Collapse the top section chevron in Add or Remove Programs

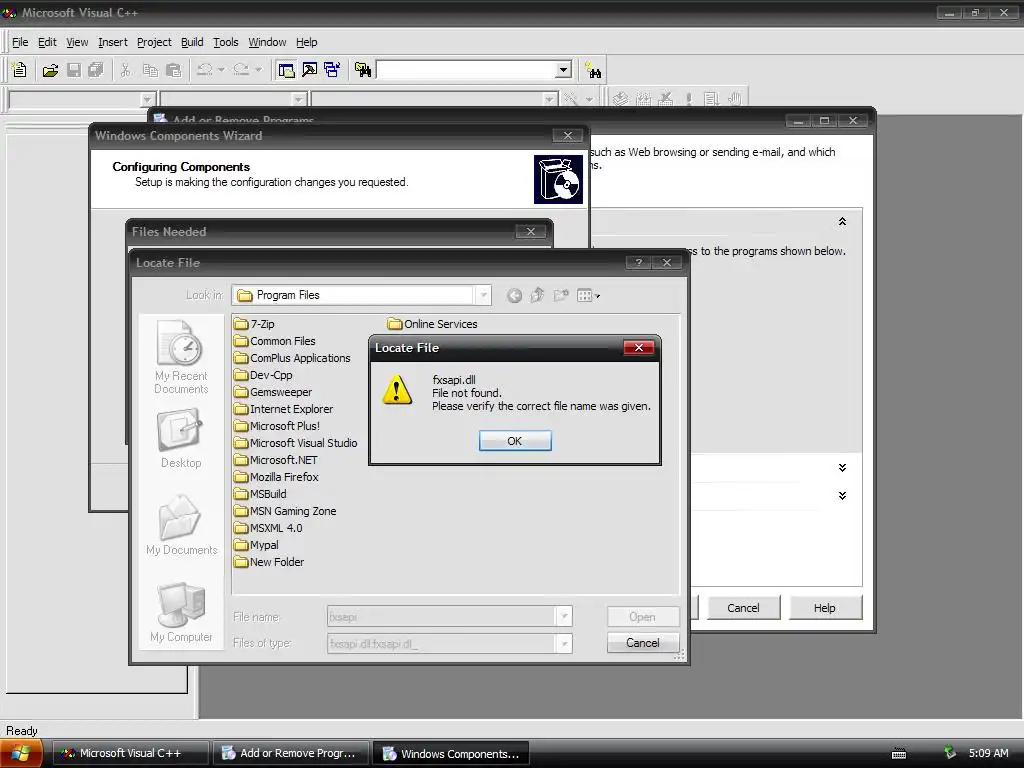pos(842,222)
